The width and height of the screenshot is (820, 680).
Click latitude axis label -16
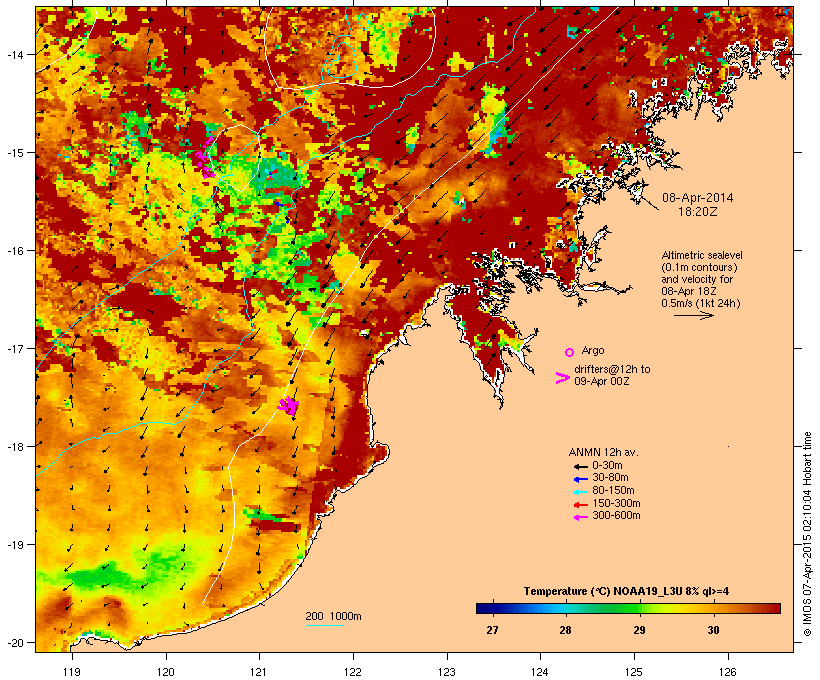[14, 251]
